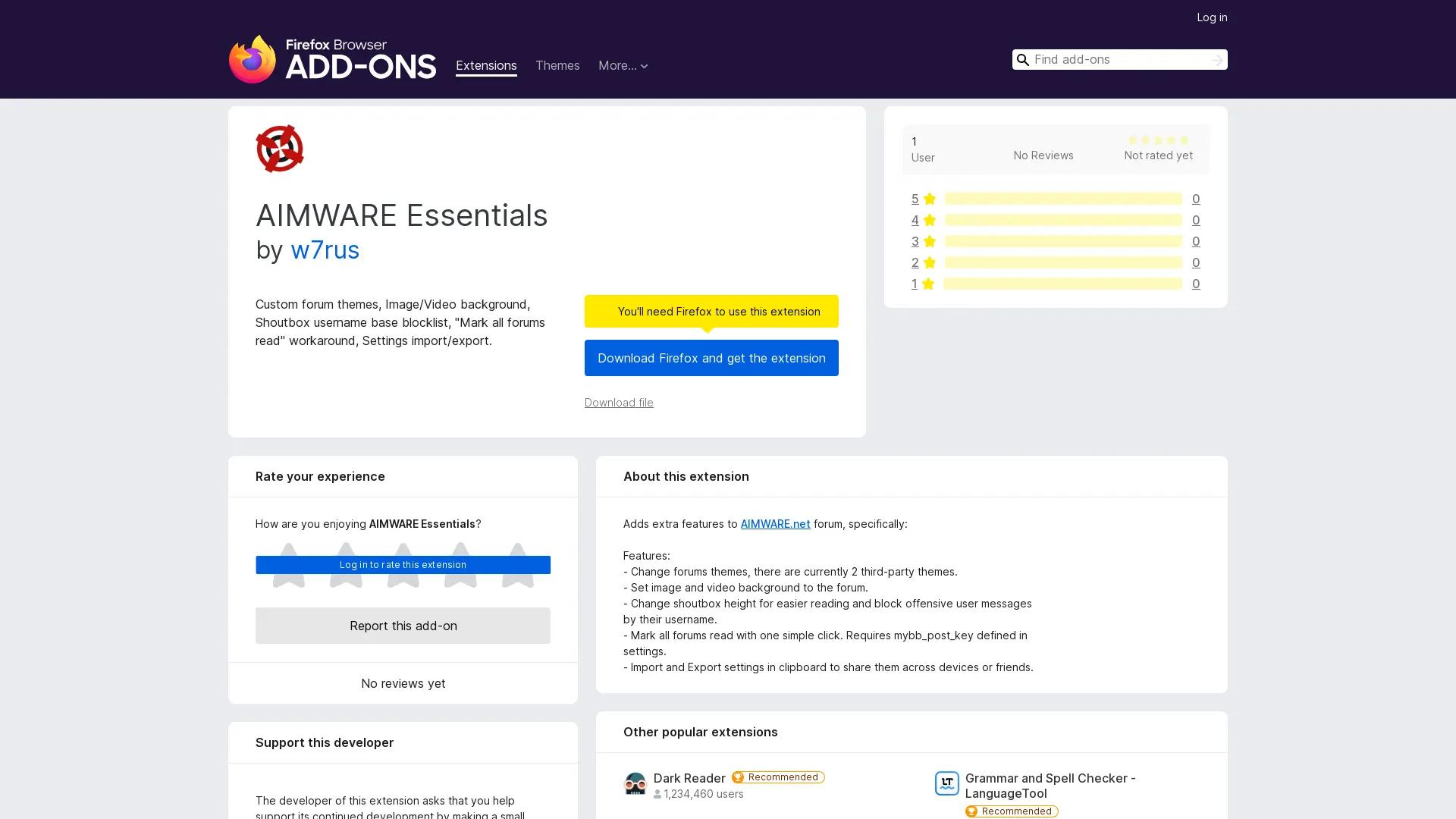
Task: Click the Dark Reader extension icon
Action: pos(635,784)
